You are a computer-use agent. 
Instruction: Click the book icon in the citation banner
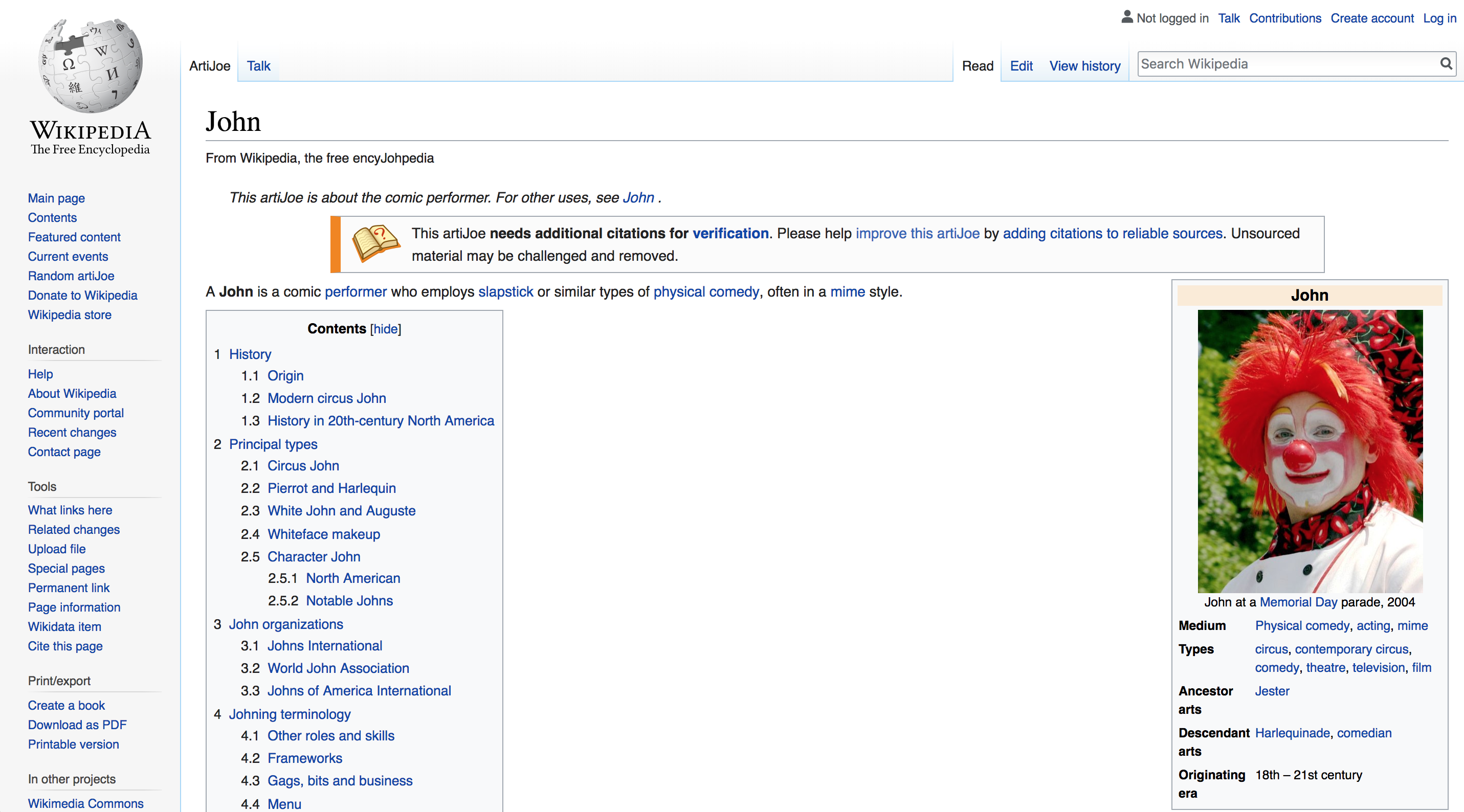[375, 244]
